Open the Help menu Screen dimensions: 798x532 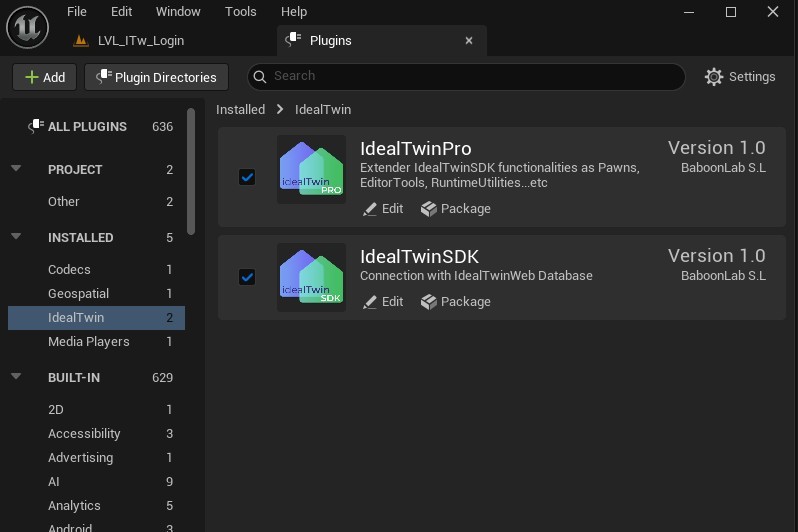[294, 12]
